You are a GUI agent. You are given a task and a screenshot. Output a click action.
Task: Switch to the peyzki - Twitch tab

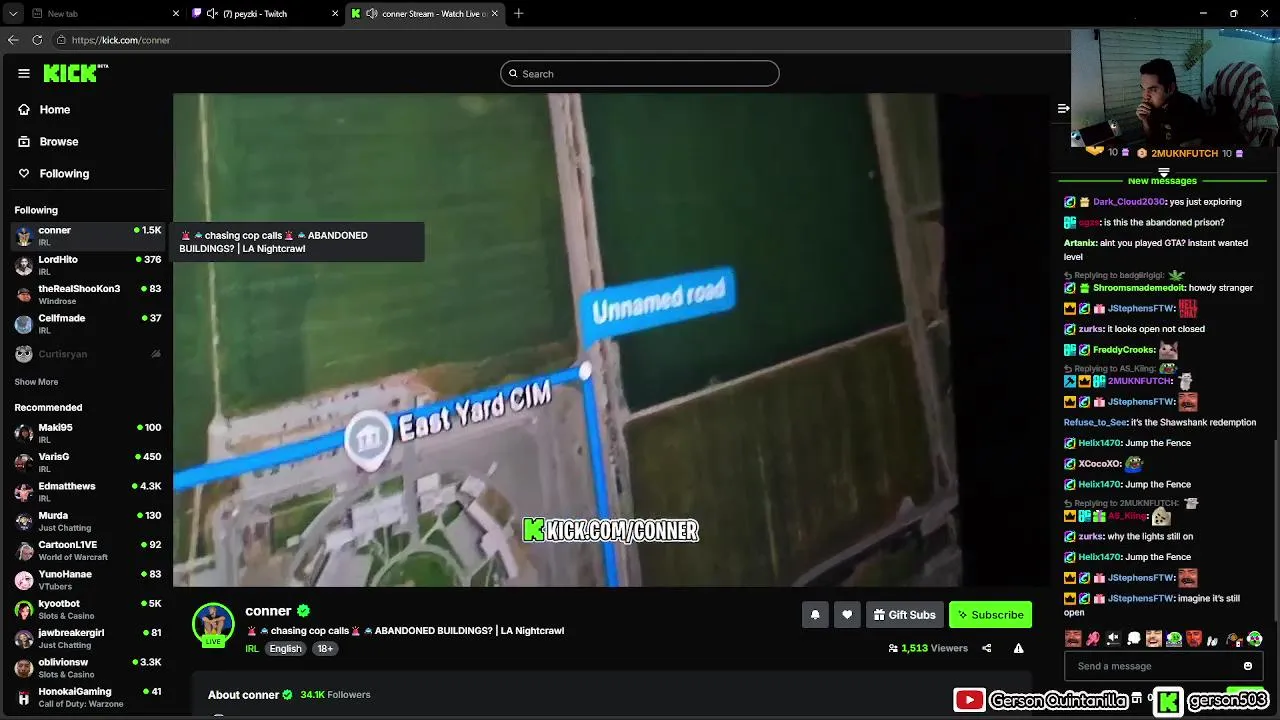264,14
